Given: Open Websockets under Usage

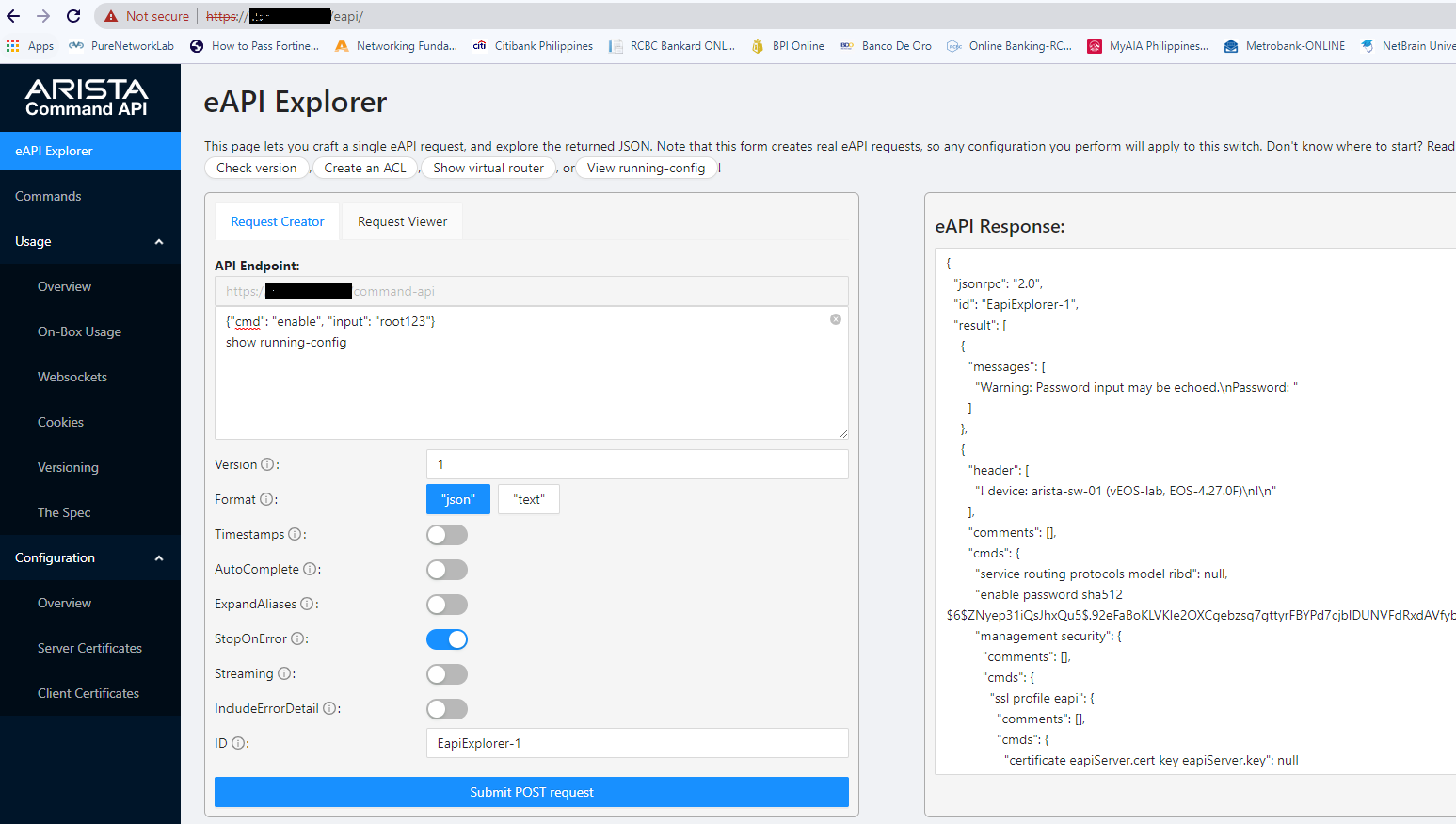Looking at the screenshot, I should tap(90, 377).
